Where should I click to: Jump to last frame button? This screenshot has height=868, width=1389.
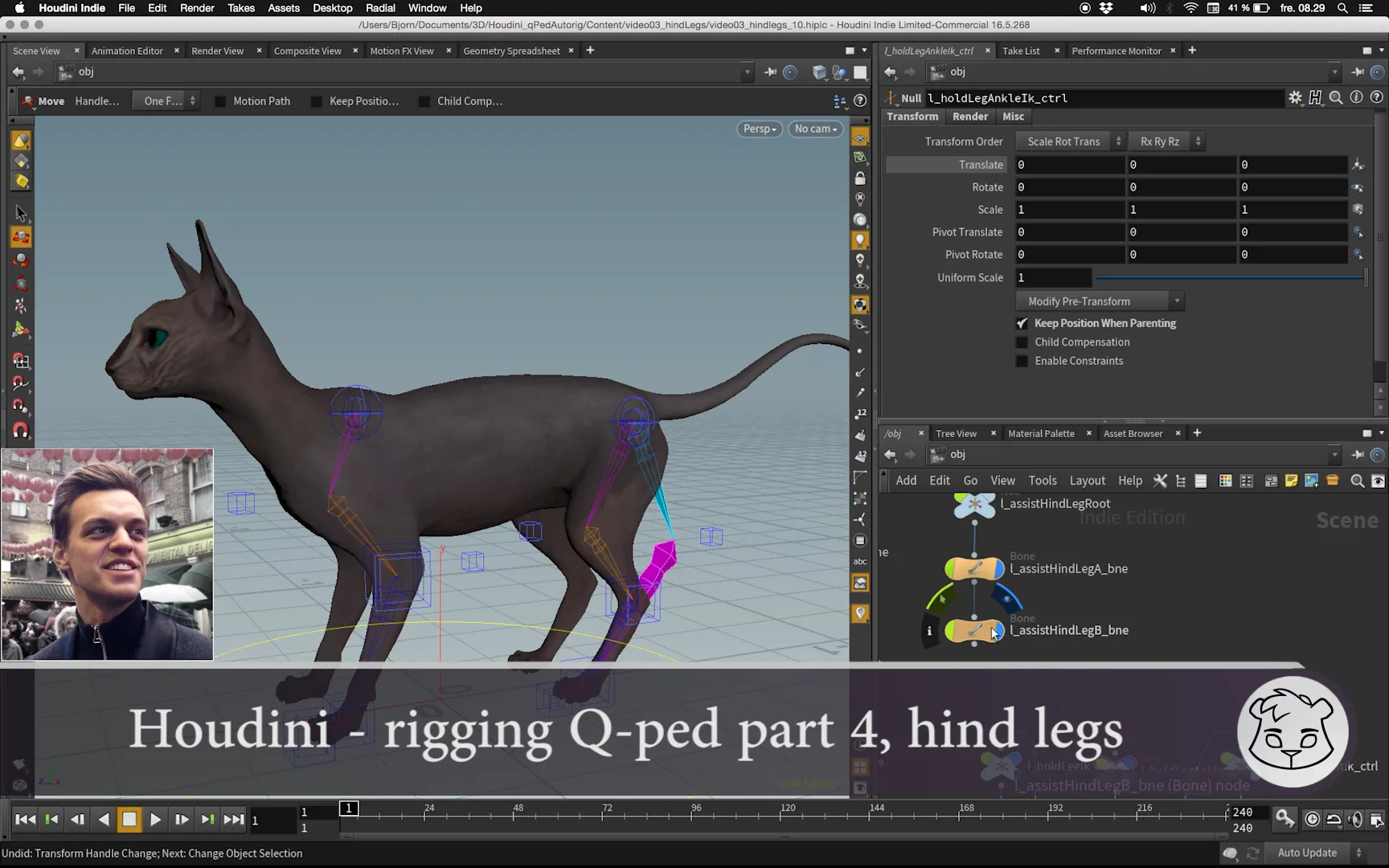(233, 819)
